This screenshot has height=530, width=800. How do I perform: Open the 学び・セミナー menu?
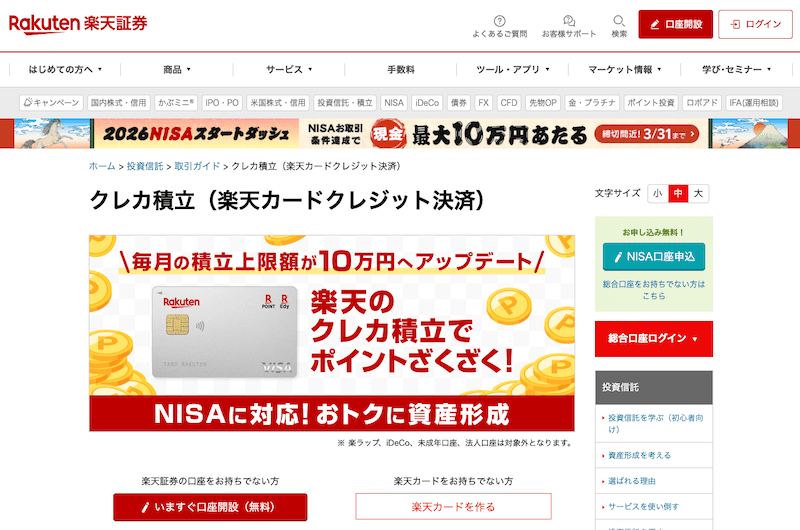point(737,70)
